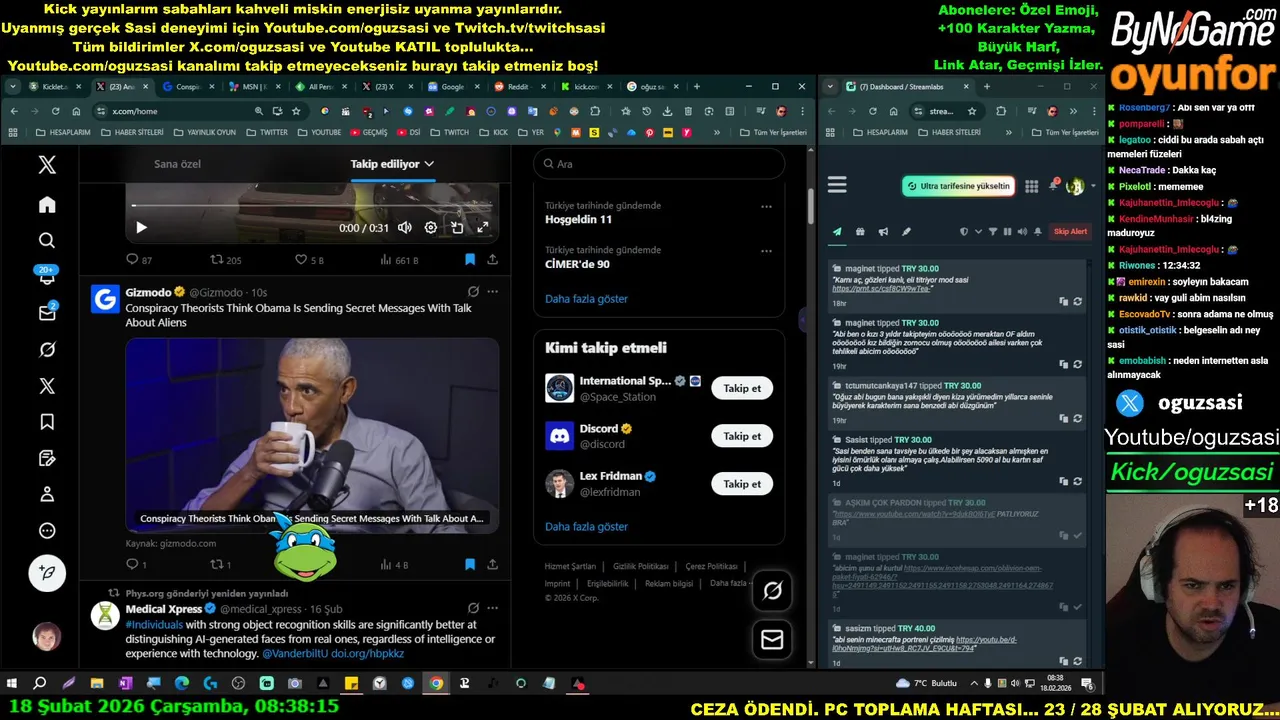
Task: Reply to the Gizmodo post
Action: point(136,564)
